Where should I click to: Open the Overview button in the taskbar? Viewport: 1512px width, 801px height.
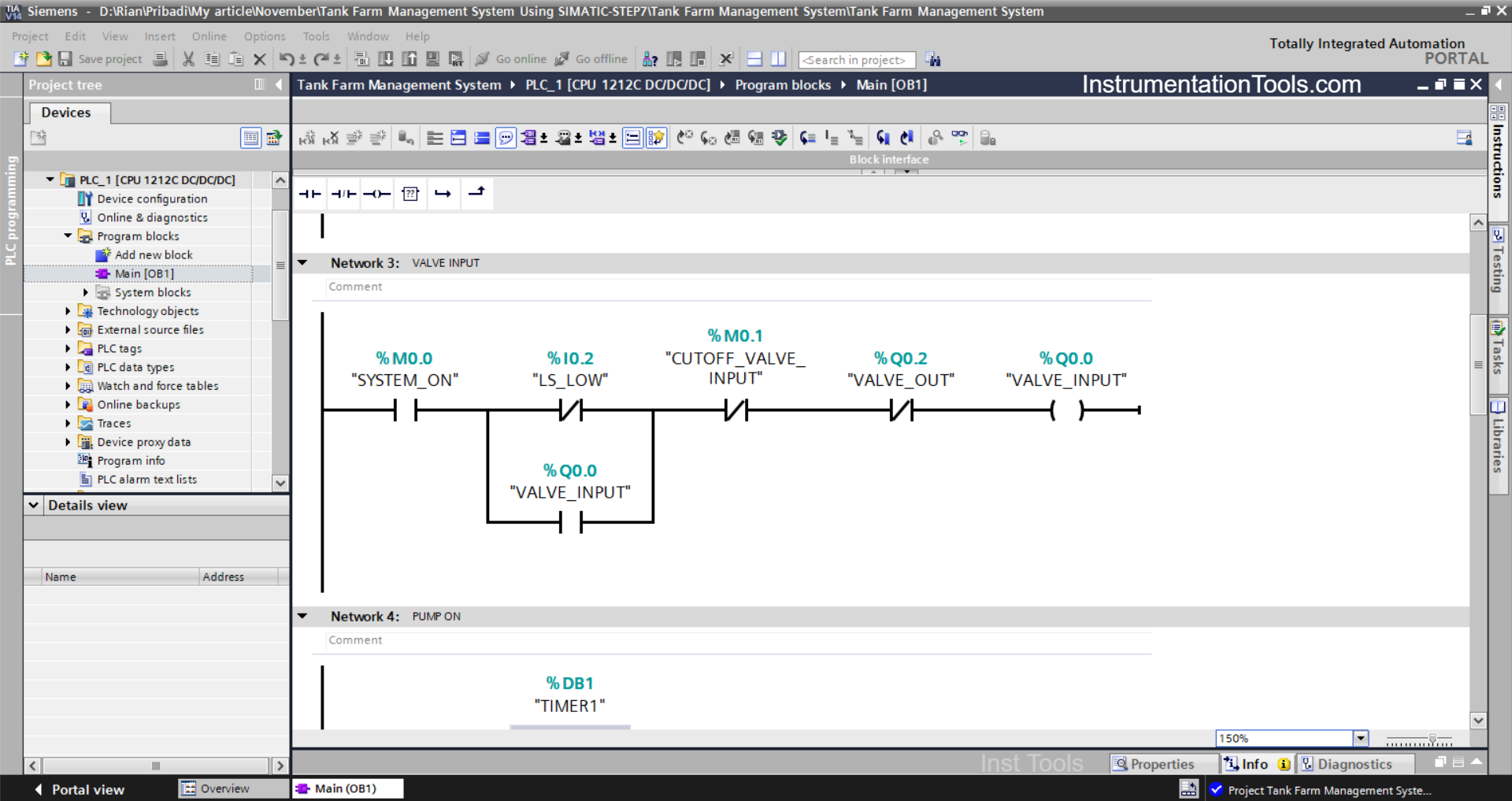[x=215, y=788]
